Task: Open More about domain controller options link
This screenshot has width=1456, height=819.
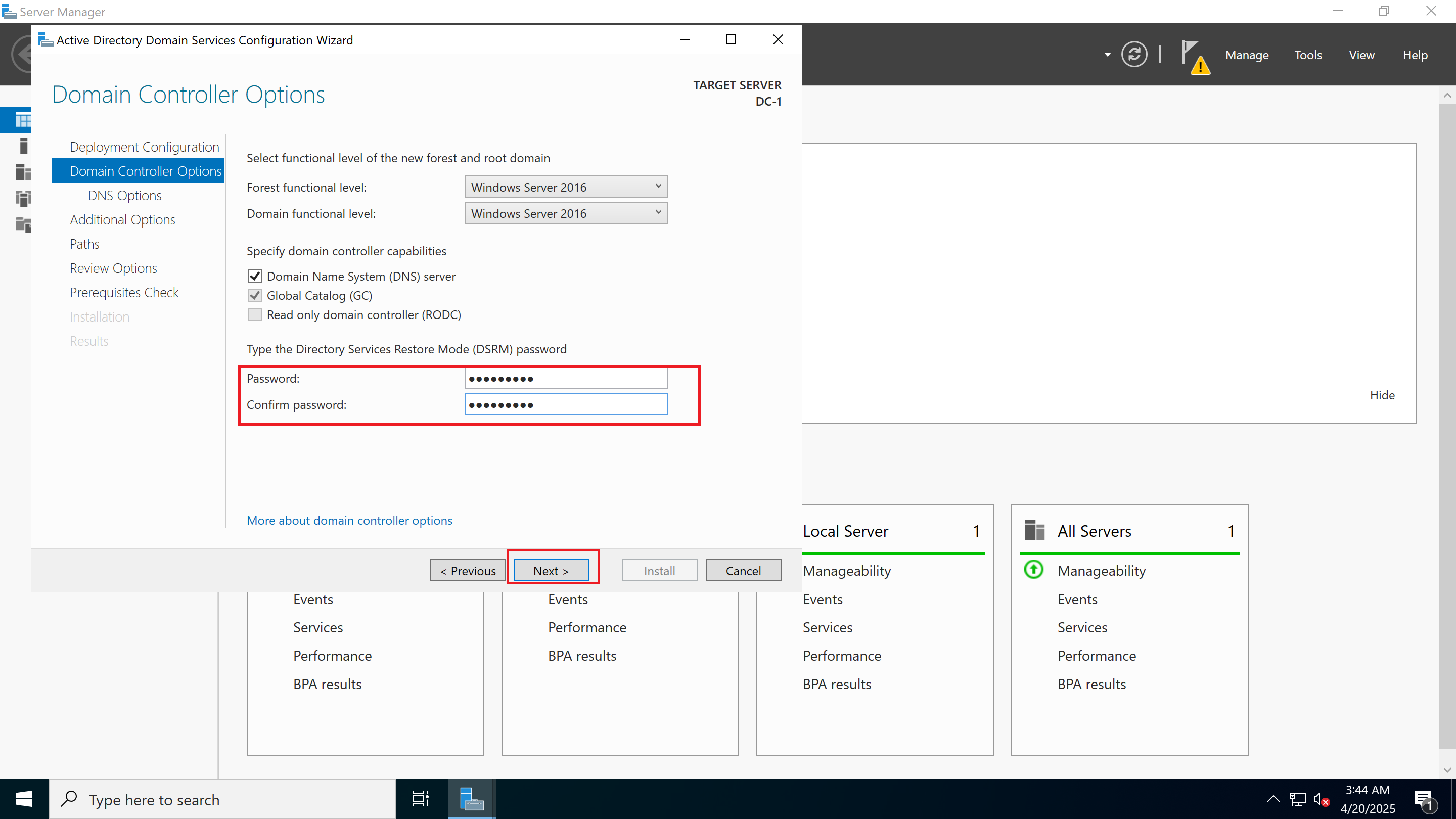Action: click(x=349, y=520)
